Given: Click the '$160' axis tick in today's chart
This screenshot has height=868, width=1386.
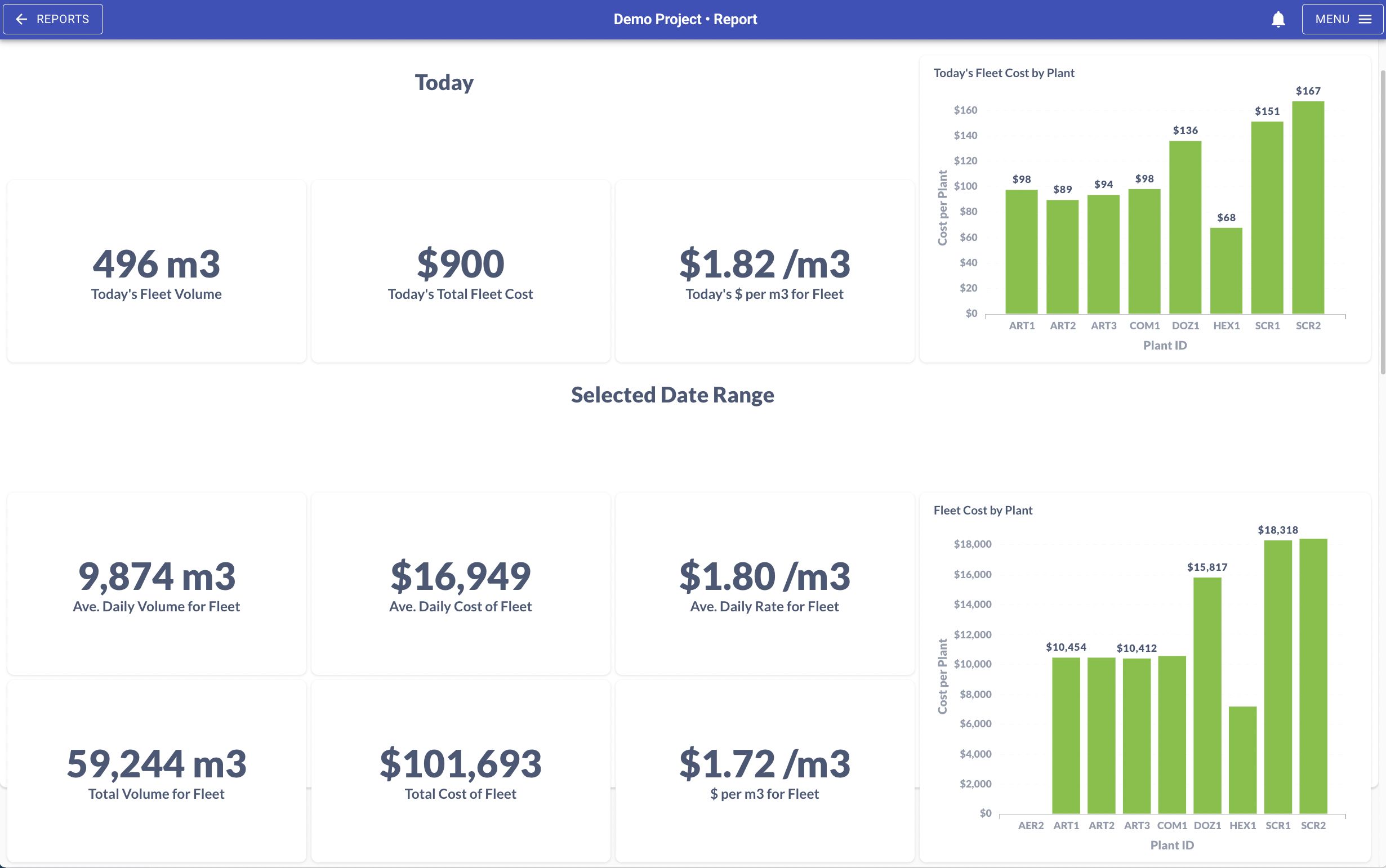Looking at the screenshot, I should click(965, 110).
